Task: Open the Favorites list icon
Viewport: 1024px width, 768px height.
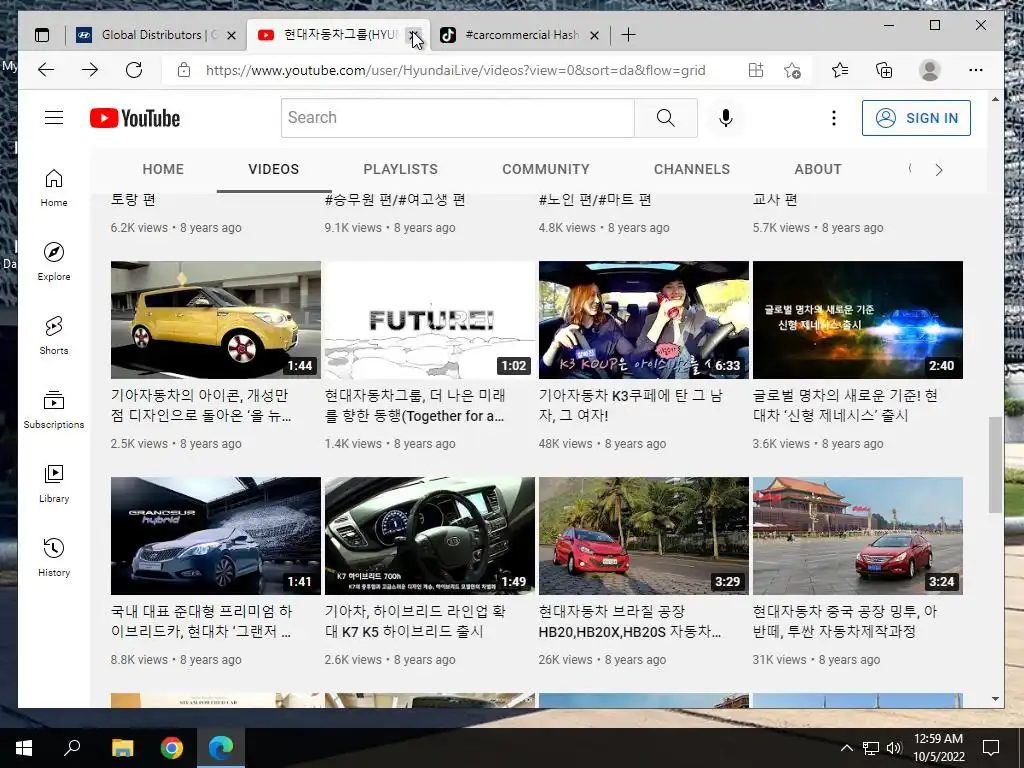Action: pos(840,70)
